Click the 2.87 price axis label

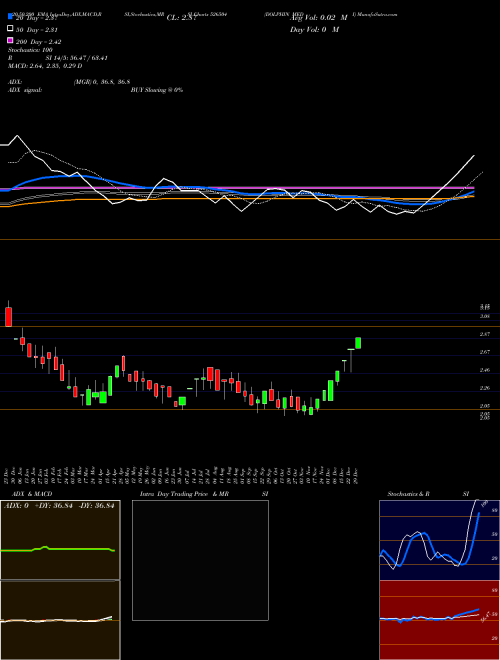(x=484, y=334)
